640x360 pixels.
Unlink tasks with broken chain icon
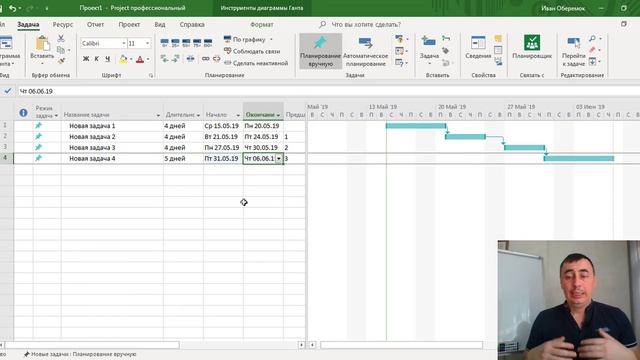pyautogui.click(x=216, y=59)
